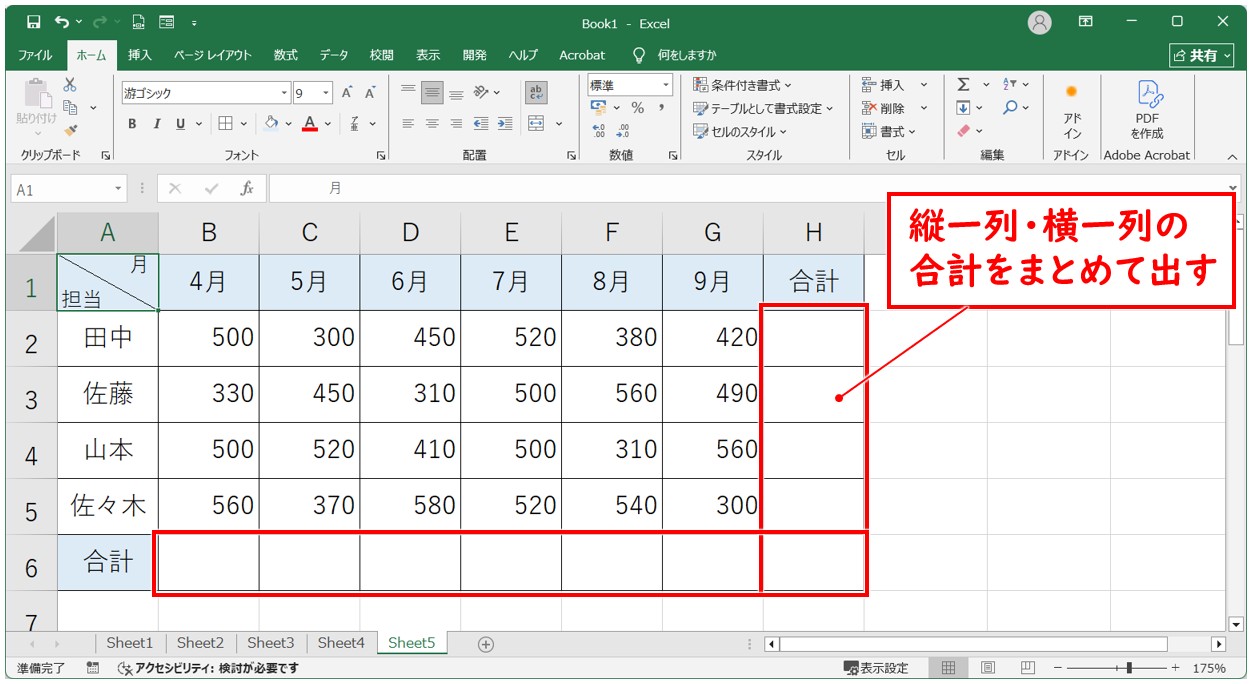Add a new sheet with plus icon
This screenshot has width=1253, height=684.
click(486, 644)
